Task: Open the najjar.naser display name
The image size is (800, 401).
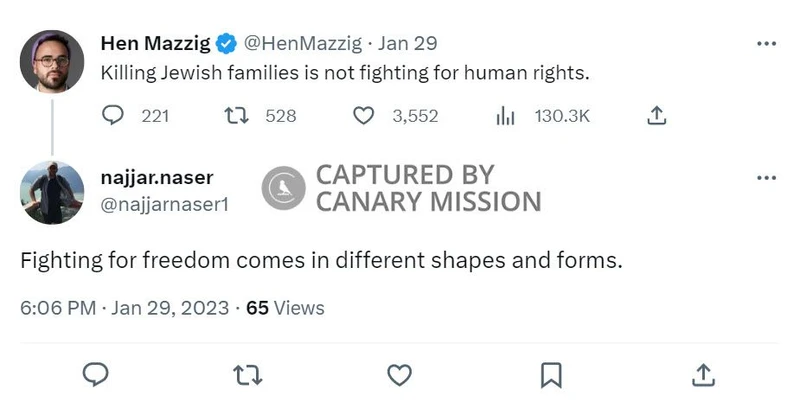Action: pyautogui.click(x=157, y=178)
